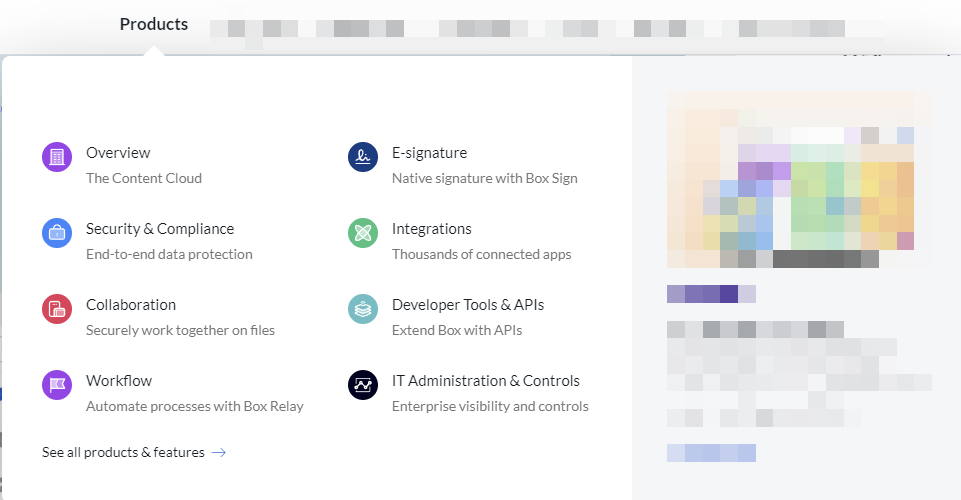Open the Overview product link
Viewport: 961px width, 500px height.
[118, 153]
